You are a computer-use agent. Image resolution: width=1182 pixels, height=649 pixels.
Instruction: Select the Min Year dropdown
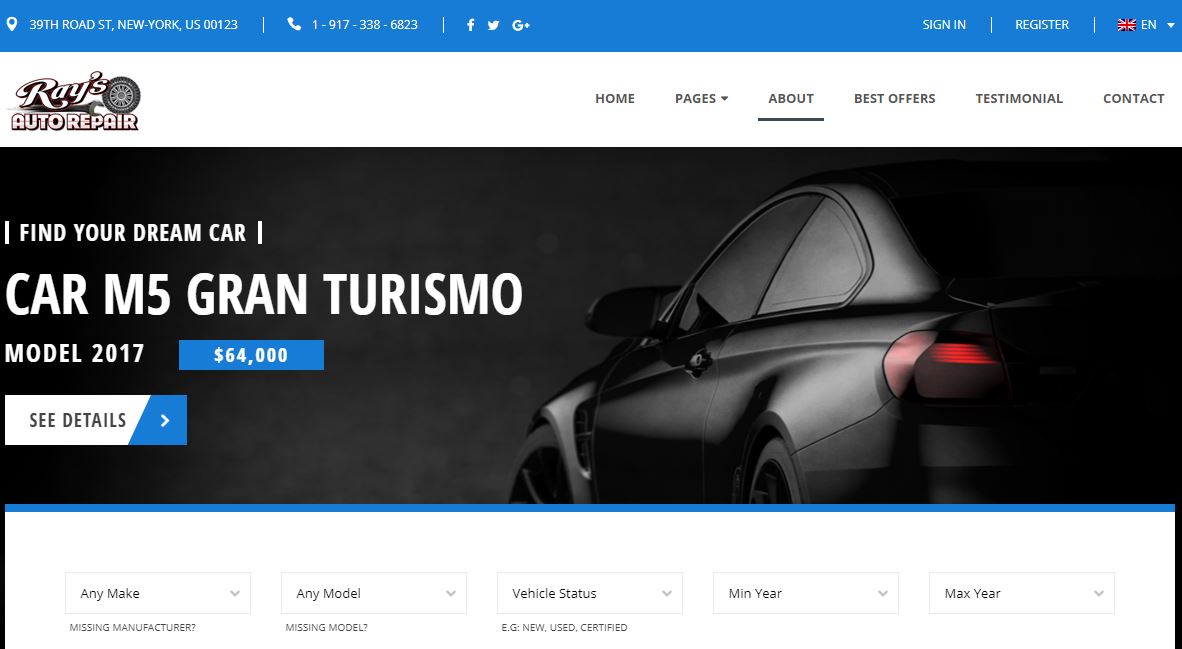click(806, 593)
